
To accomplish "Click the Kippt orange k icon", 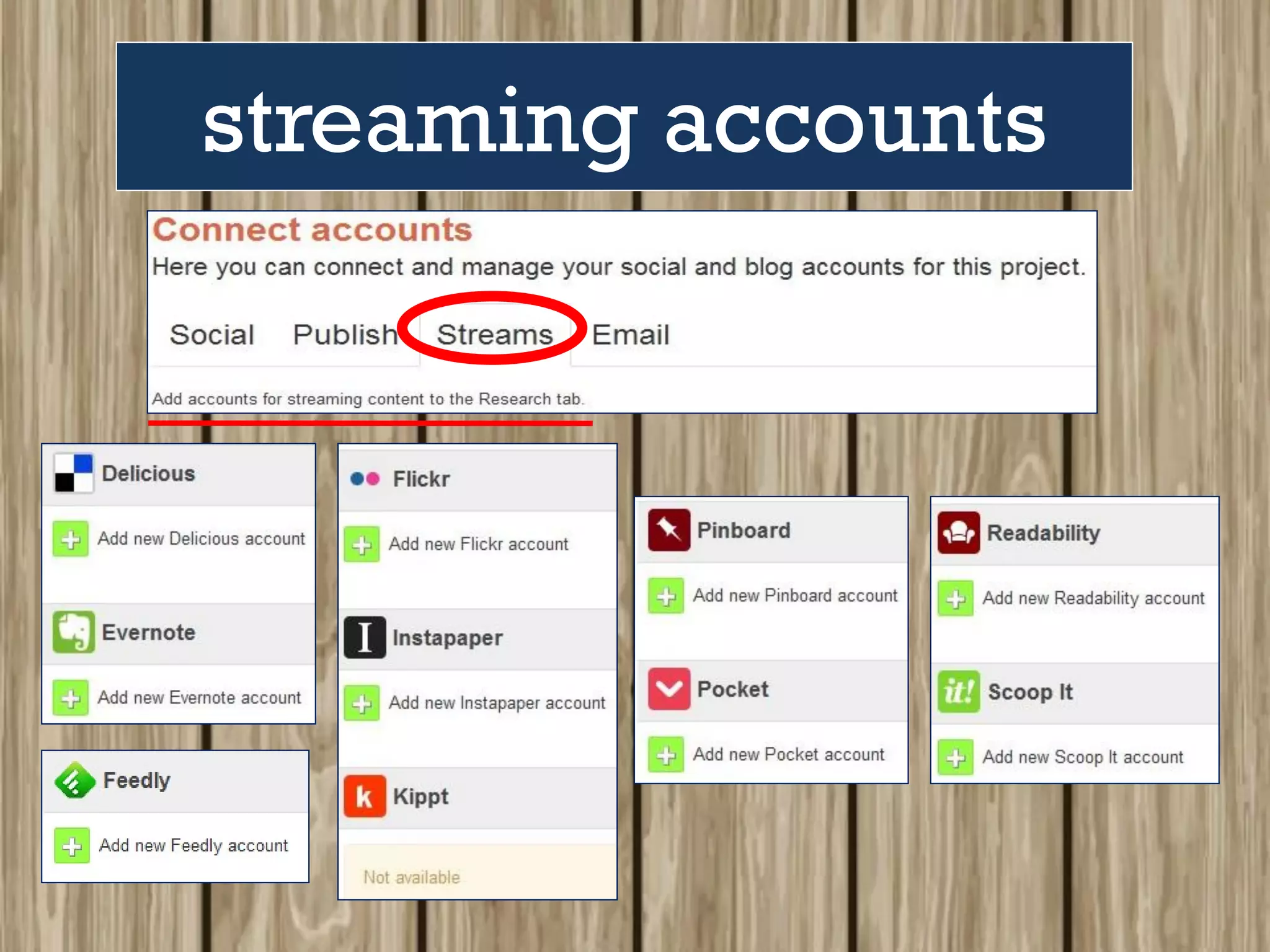I will click(x=365, y=796).
